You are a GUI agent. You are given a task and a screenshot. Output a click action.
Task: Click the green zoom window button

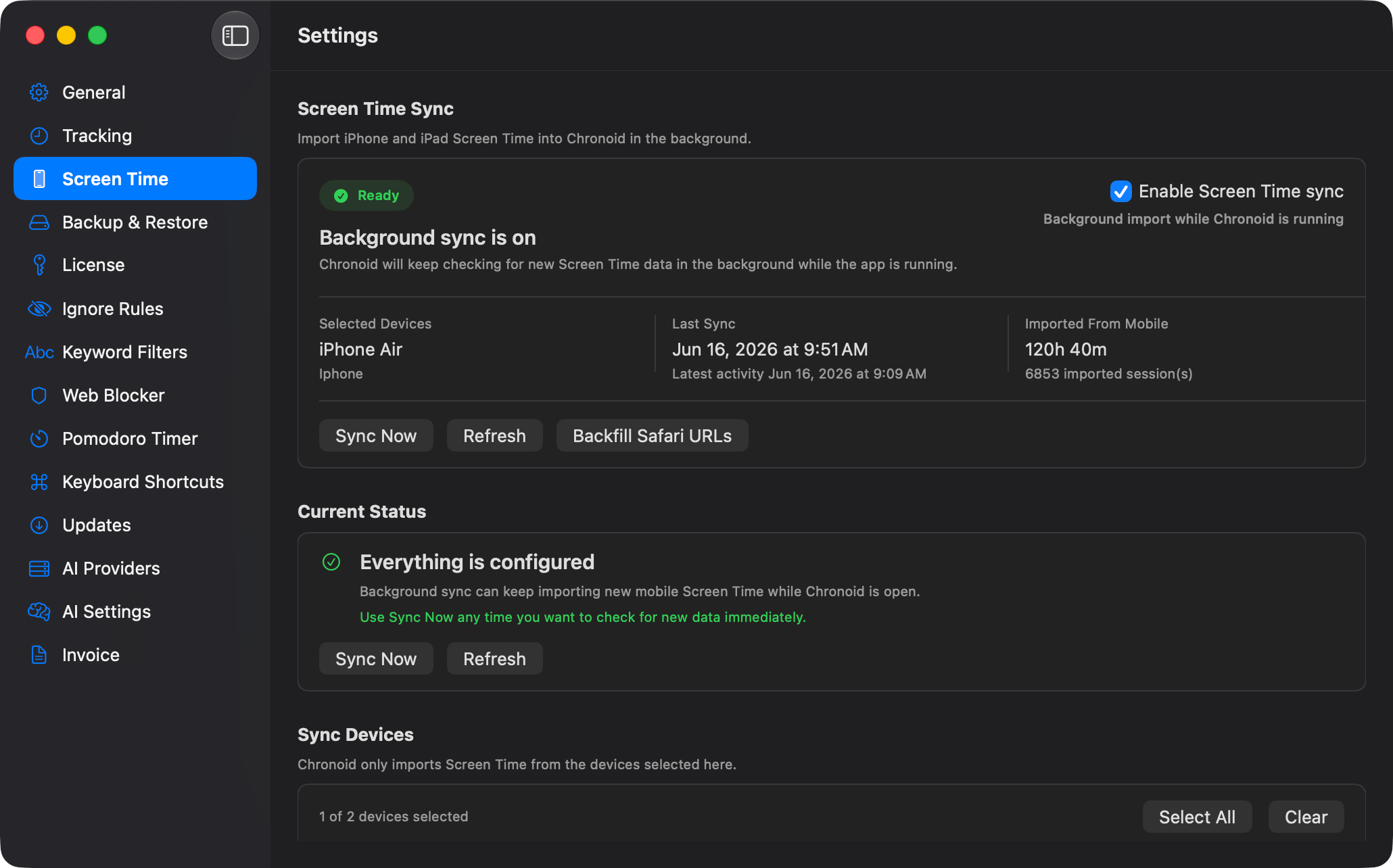click(x=97, y=35)
